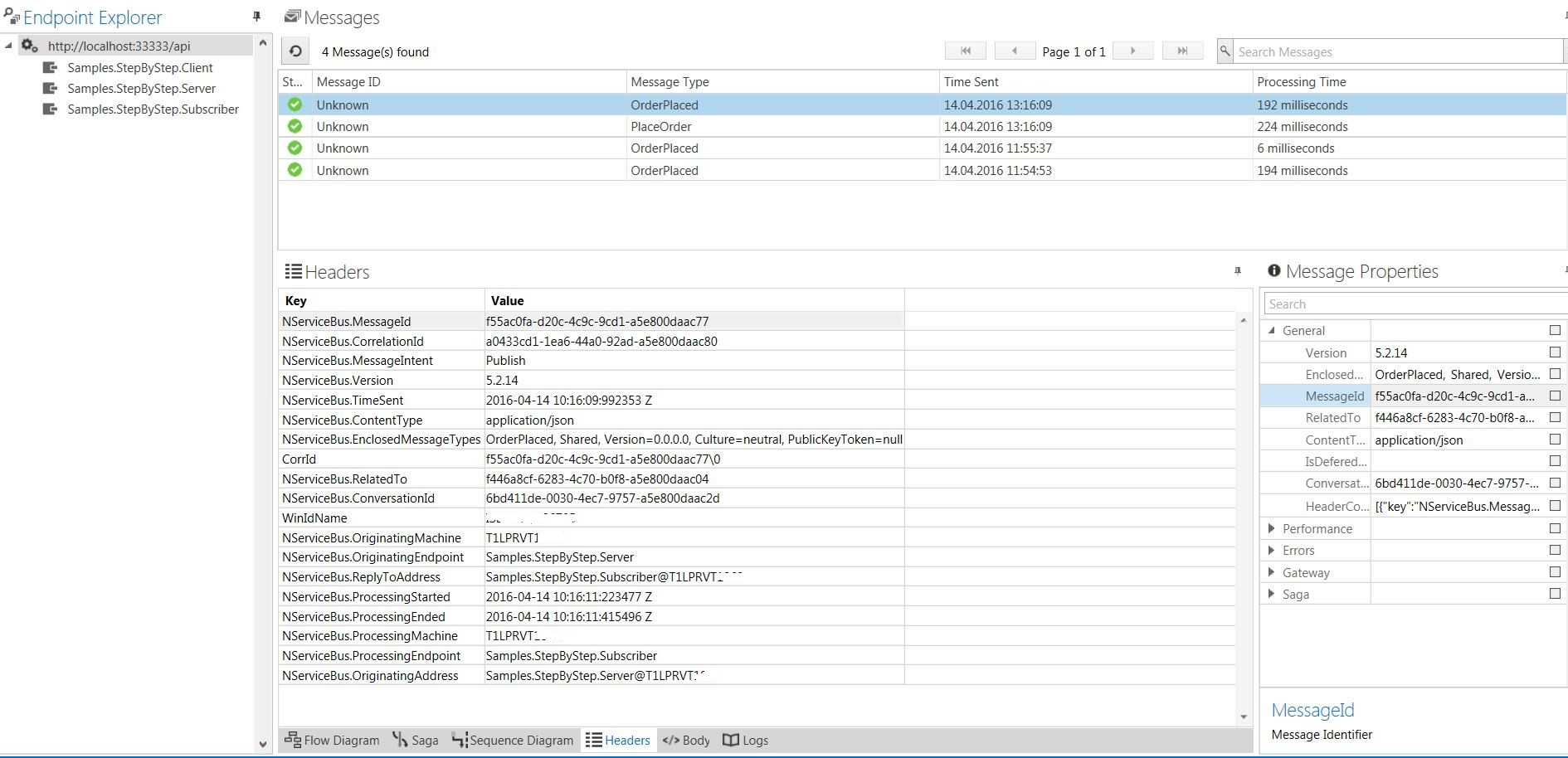Open the Flow Diagram tab

click(332, 740)
